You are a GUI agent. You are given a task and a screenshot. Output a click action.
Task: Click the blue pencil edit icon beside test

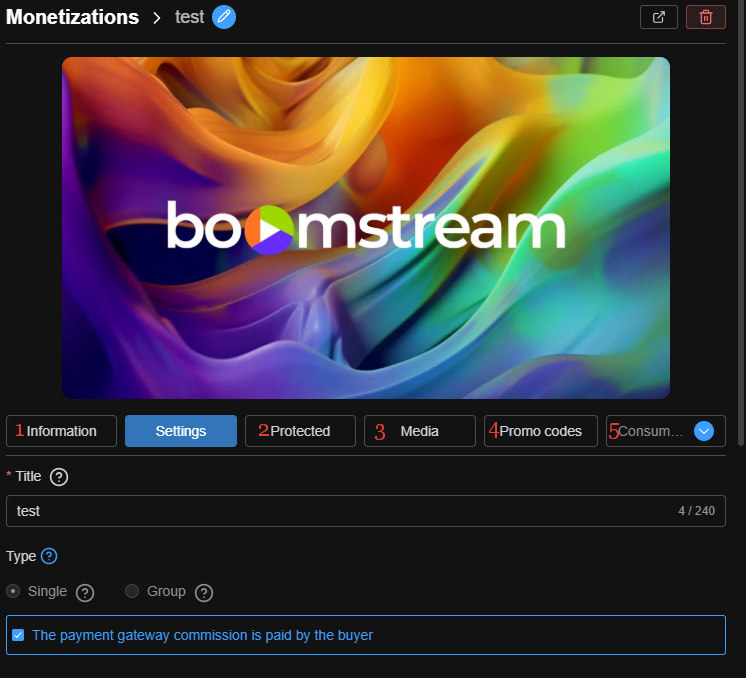point(224,17)
